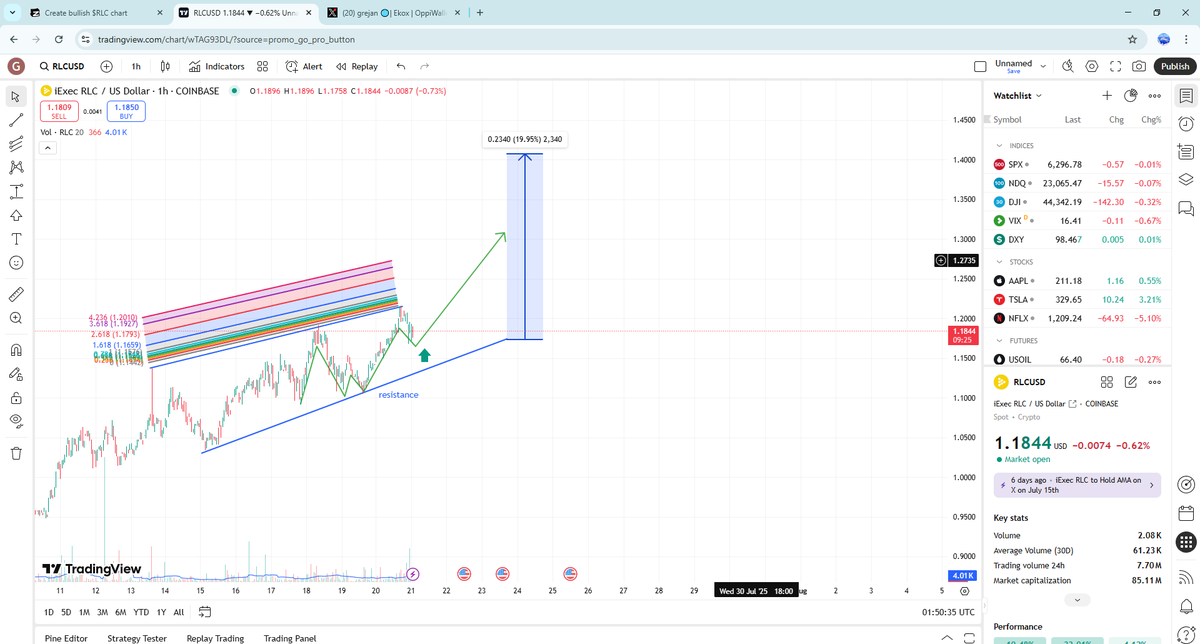Viewport: 1200px width, 644px height.
Task: Lock all drawing tools
Action: click(x=16, y=398)
